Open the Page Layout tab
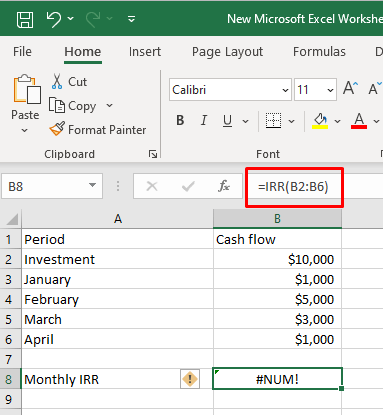The width and height of the screenshot is (383, 415). (x=227, y=52)
